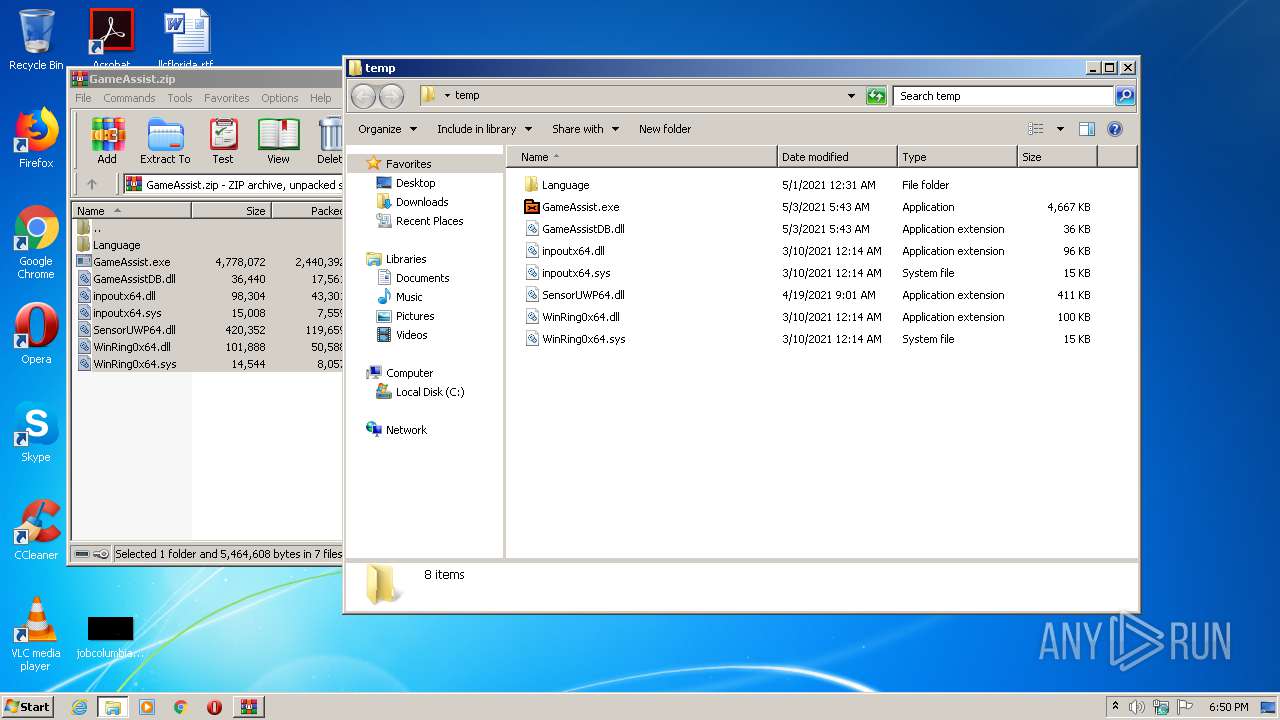The height and width of the screenshot is (720, 1280).
Task: Click Explorer Forward navigation button
Action: click(x=391, y=96)
